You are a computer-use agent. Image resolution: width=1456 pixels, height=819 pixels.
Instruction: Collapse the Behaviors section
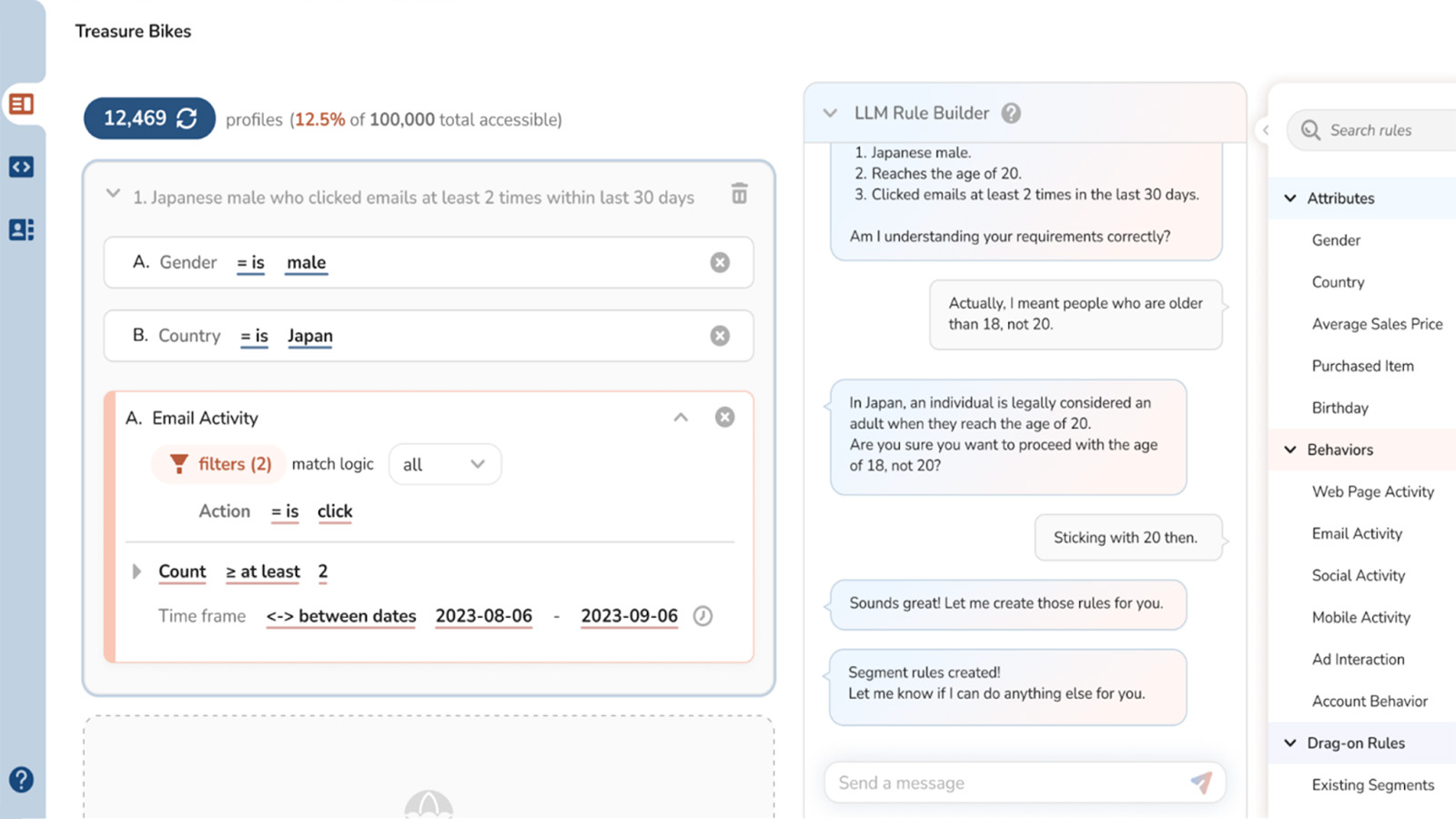click(1290, 450)
